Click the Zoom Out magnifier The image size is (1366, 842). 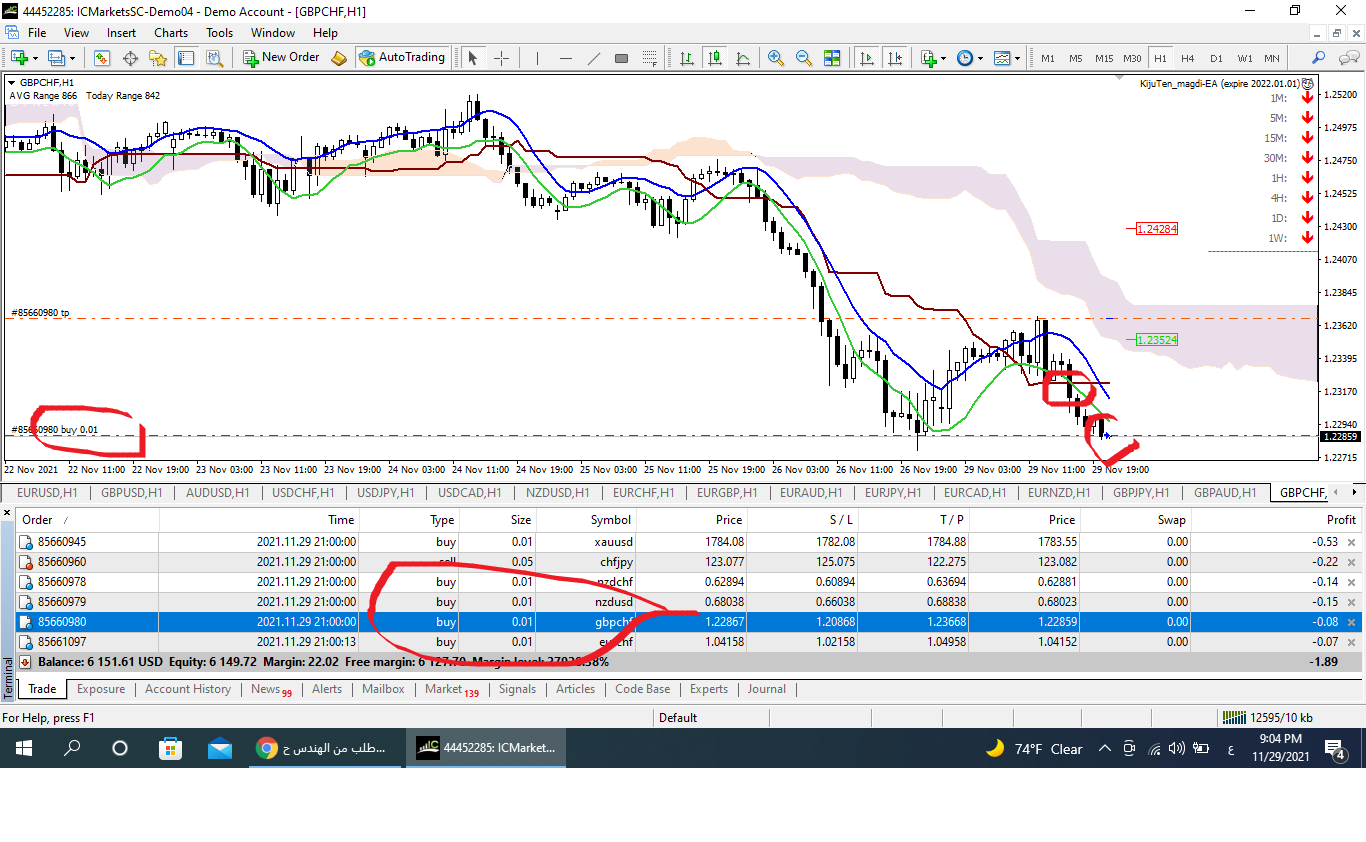click(x=803, y=58)
